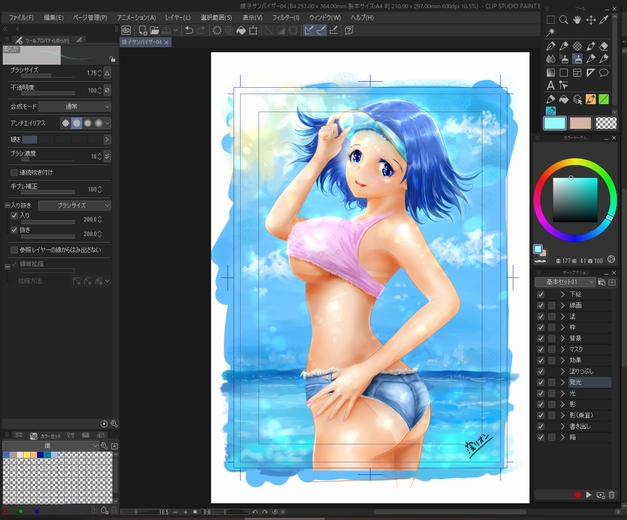
Task: Collapse the 入り抜き section toggle
Action: coord(7,205)
